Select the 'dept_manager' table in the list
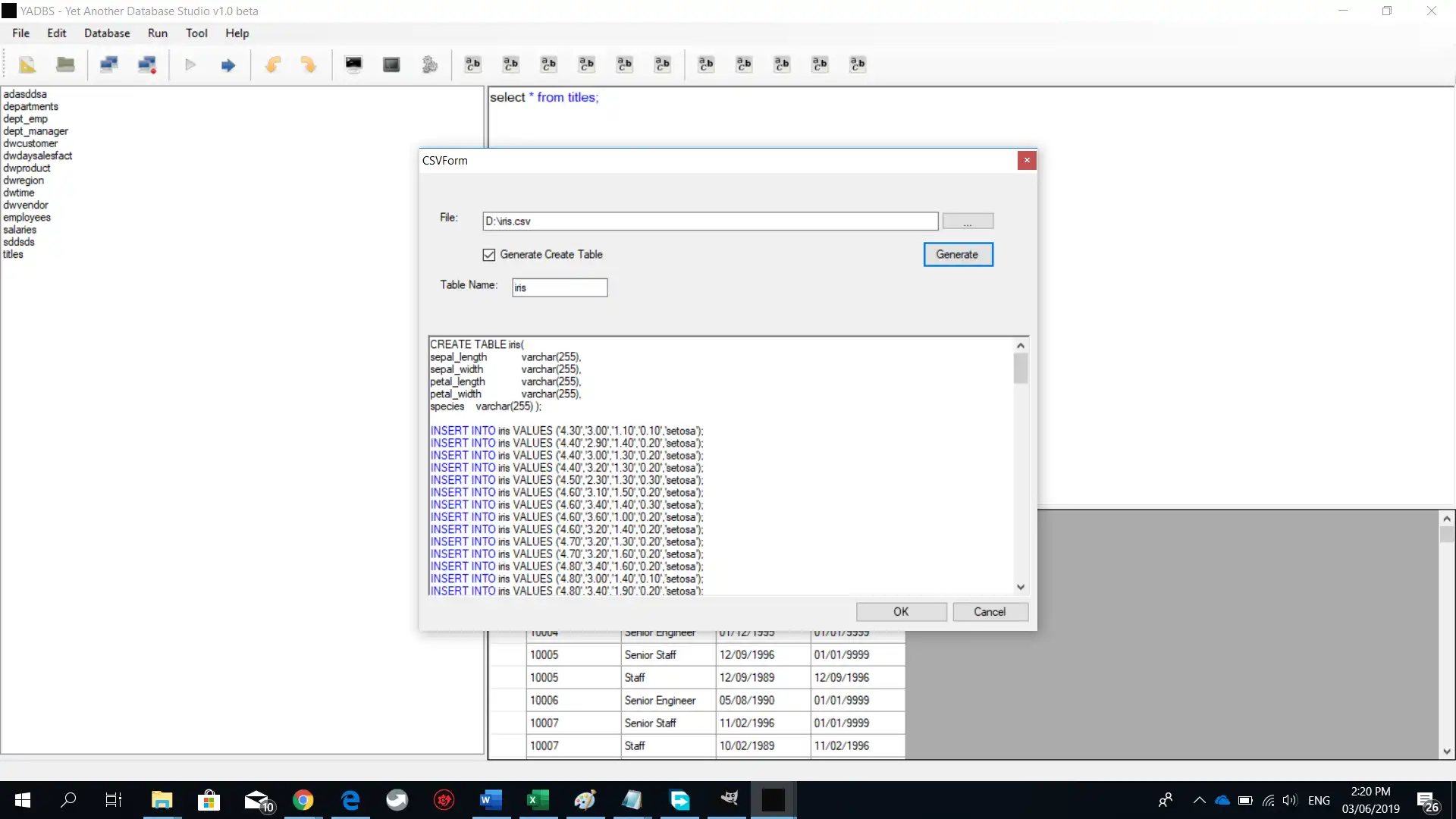Screen dimensions: 1456x819 click(x=36, y=131)
